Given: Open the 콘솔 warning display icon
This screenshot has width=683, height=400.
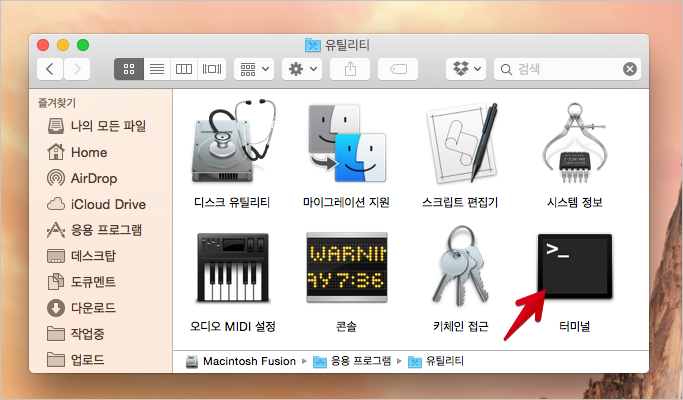Looking at the screenshot, I should coord(347,268).
